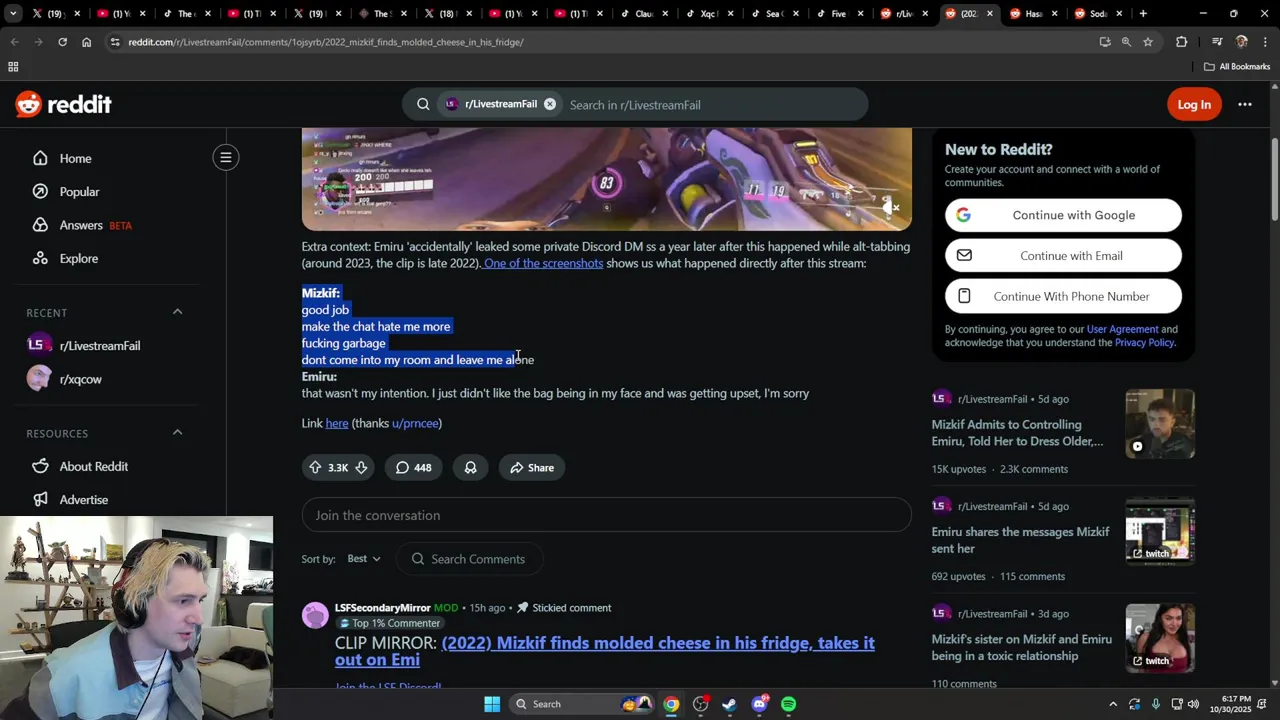Open the u/prncee user profile link
Screen dimensions: 1280x720
pos(415,423)
